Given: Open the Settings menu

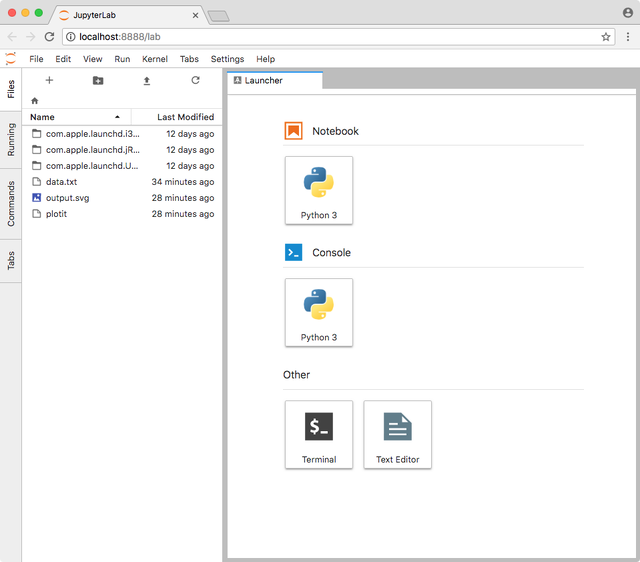Looking at the screenshot, I should click(227, 59).
